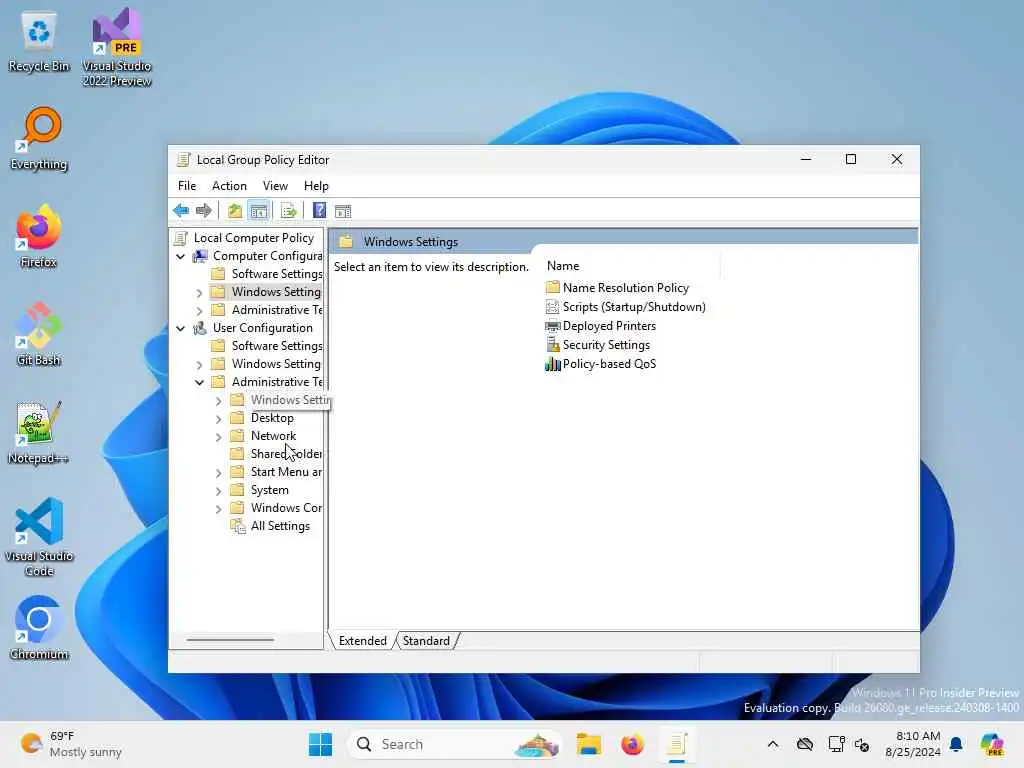Click Firefox icon in the taskbar

tap(632, 744)
